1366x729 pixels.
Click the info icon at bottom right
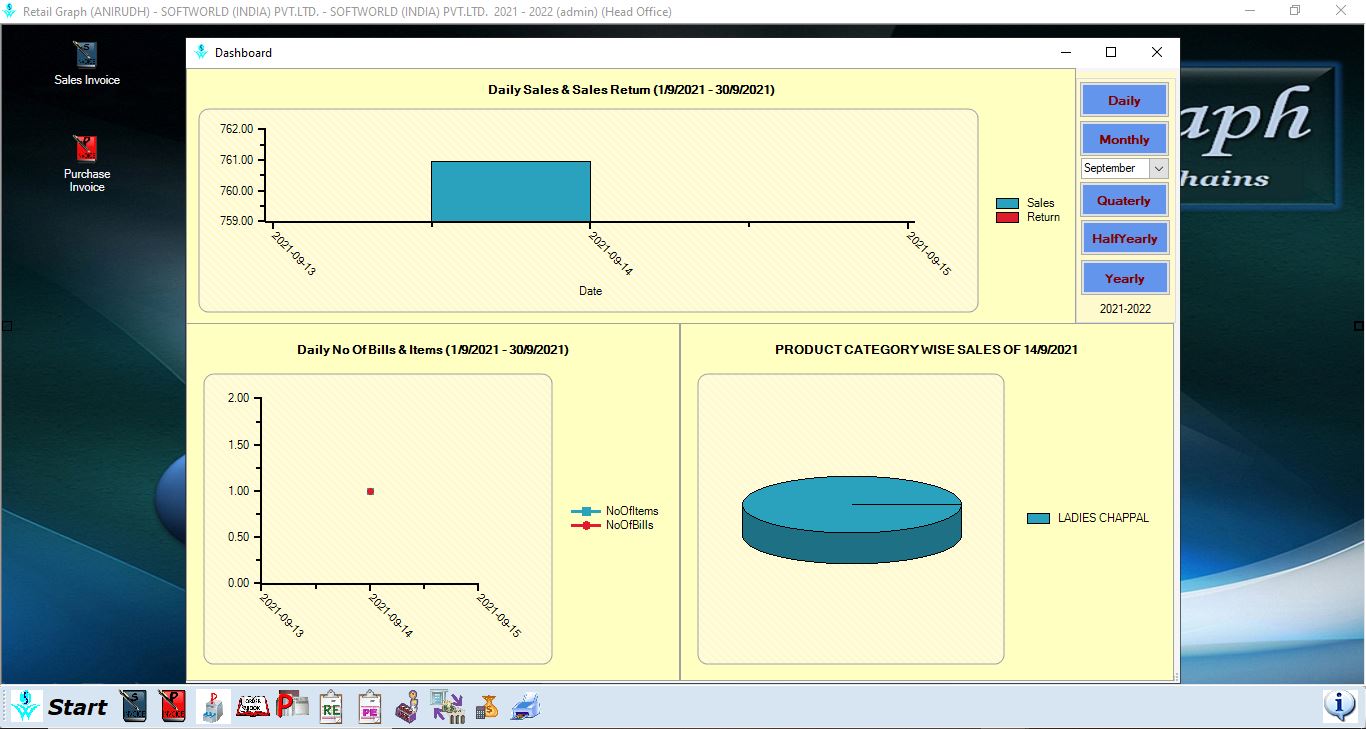[x=1339, y=706]
